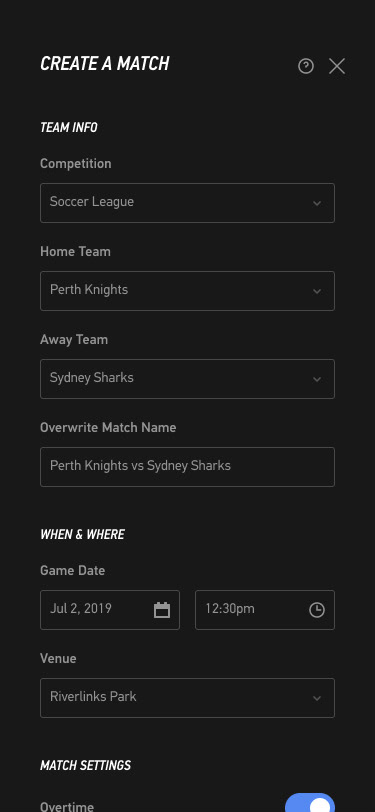Focus the Overwrite Match Name text field
This screenshot has width=375, height=812.
[188, 467]
